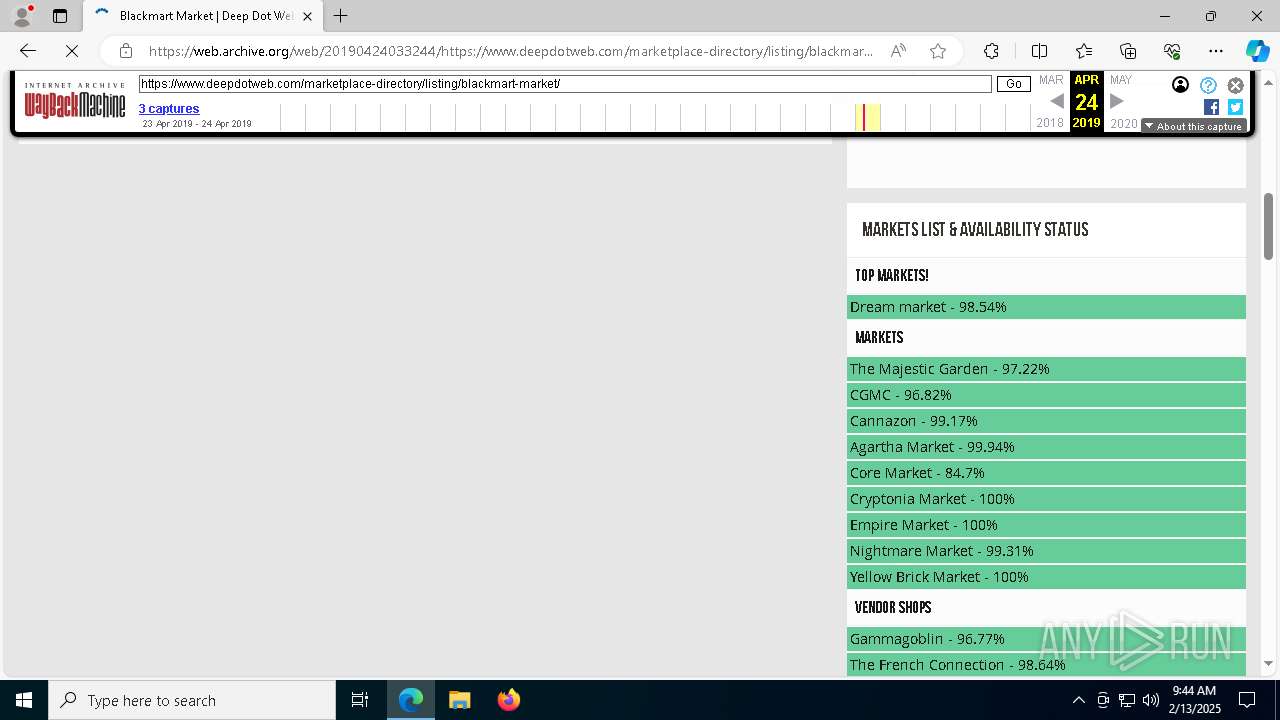Screen dimensions: 1280x720
Task: Click the Wayback Machine URL field
Action: [x=565, y=84]
